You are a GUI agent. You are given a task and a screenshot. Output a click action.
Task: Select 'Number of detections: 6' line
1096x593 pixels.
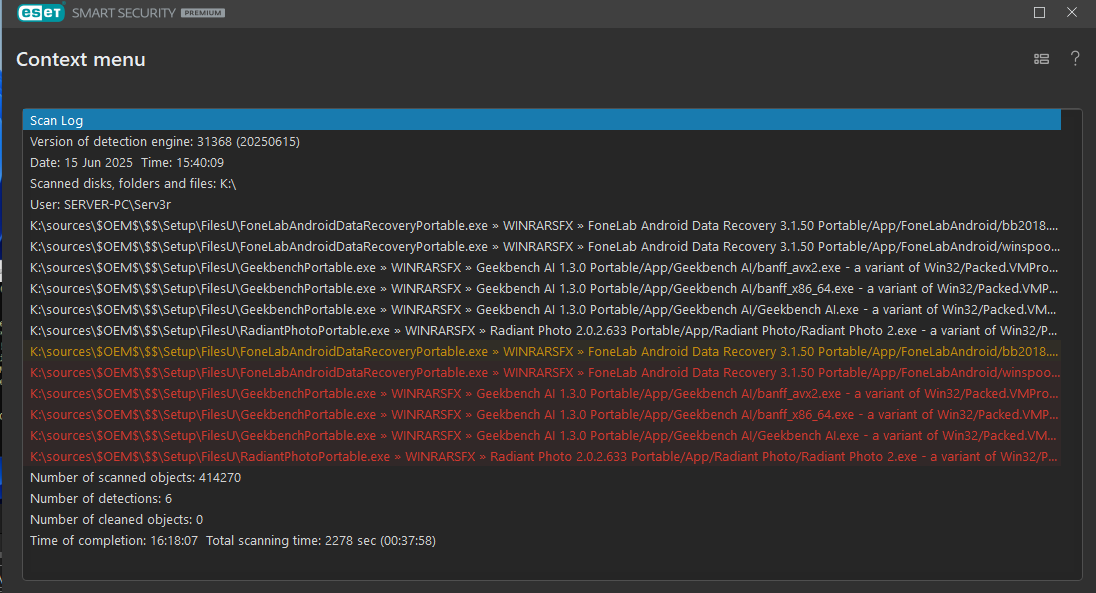(542, 498)
